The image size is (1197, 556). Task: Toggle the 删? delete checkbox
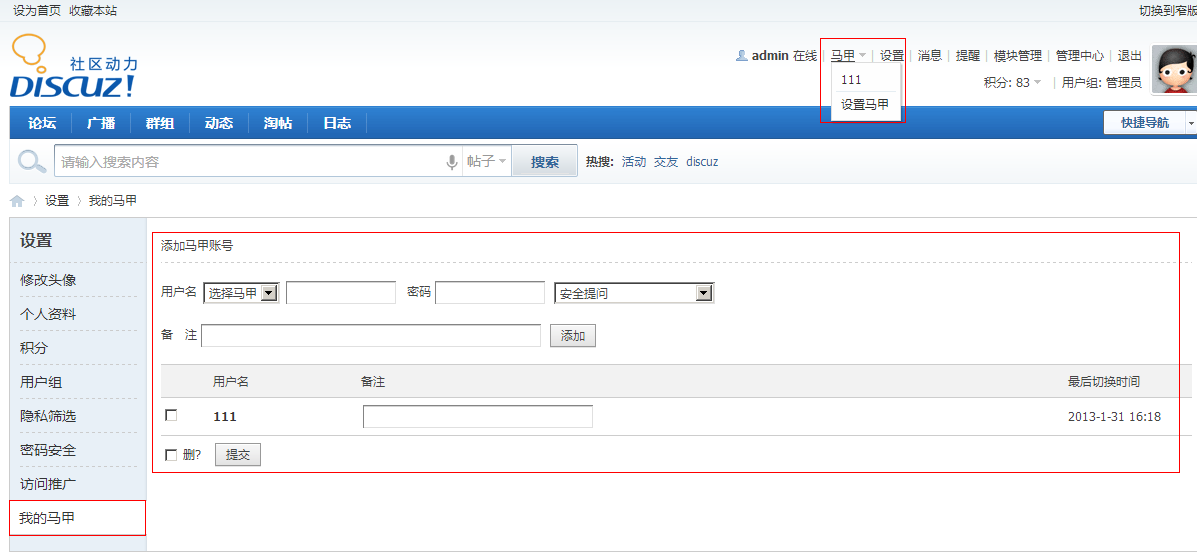coord(171,455)
